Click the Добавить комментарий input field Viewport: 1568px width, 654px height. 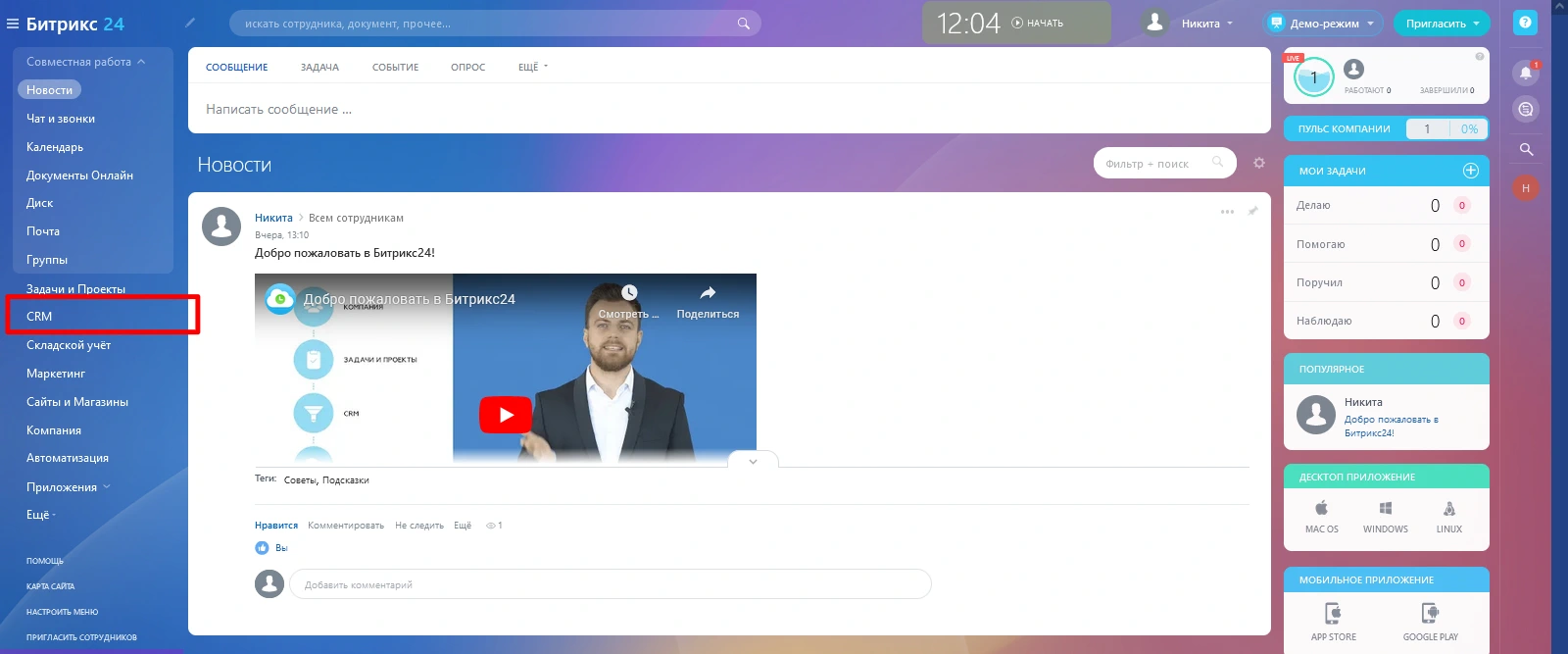pyautogui.click(x=610, y=584)
